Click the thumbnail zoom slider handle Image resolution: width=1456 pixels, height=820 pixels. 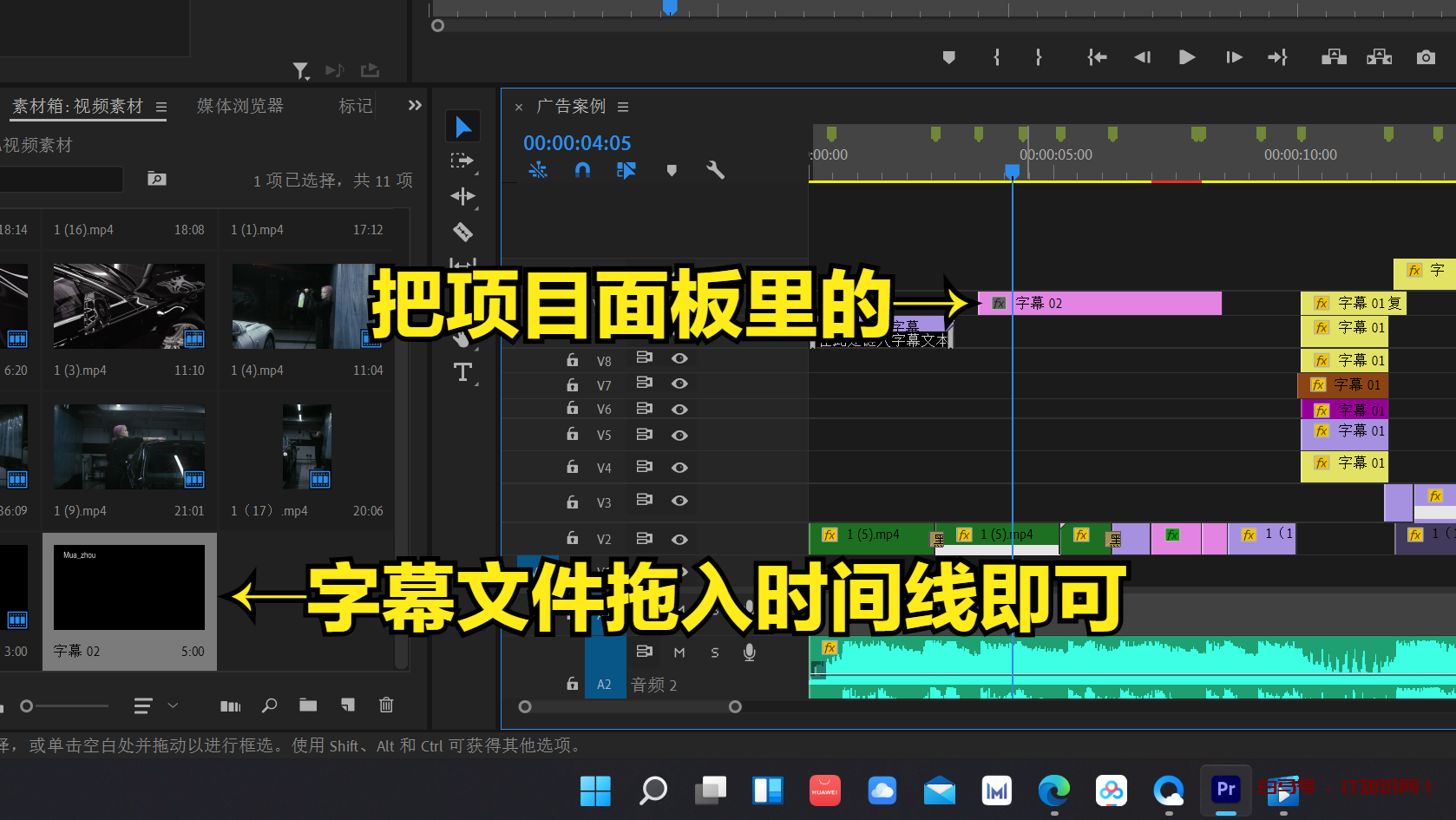pos(27,706)
